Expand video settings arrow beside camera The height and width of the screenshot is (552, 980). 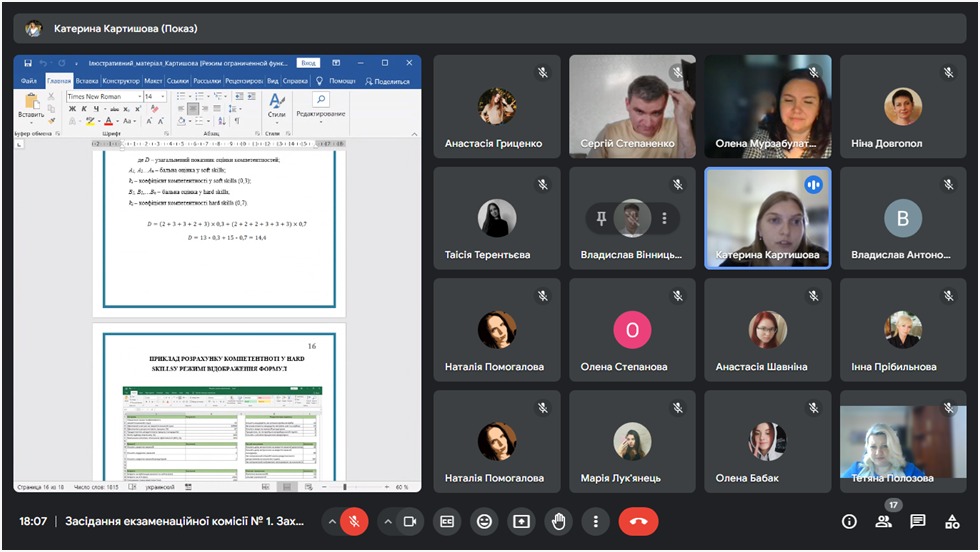(x=387, y=521)
